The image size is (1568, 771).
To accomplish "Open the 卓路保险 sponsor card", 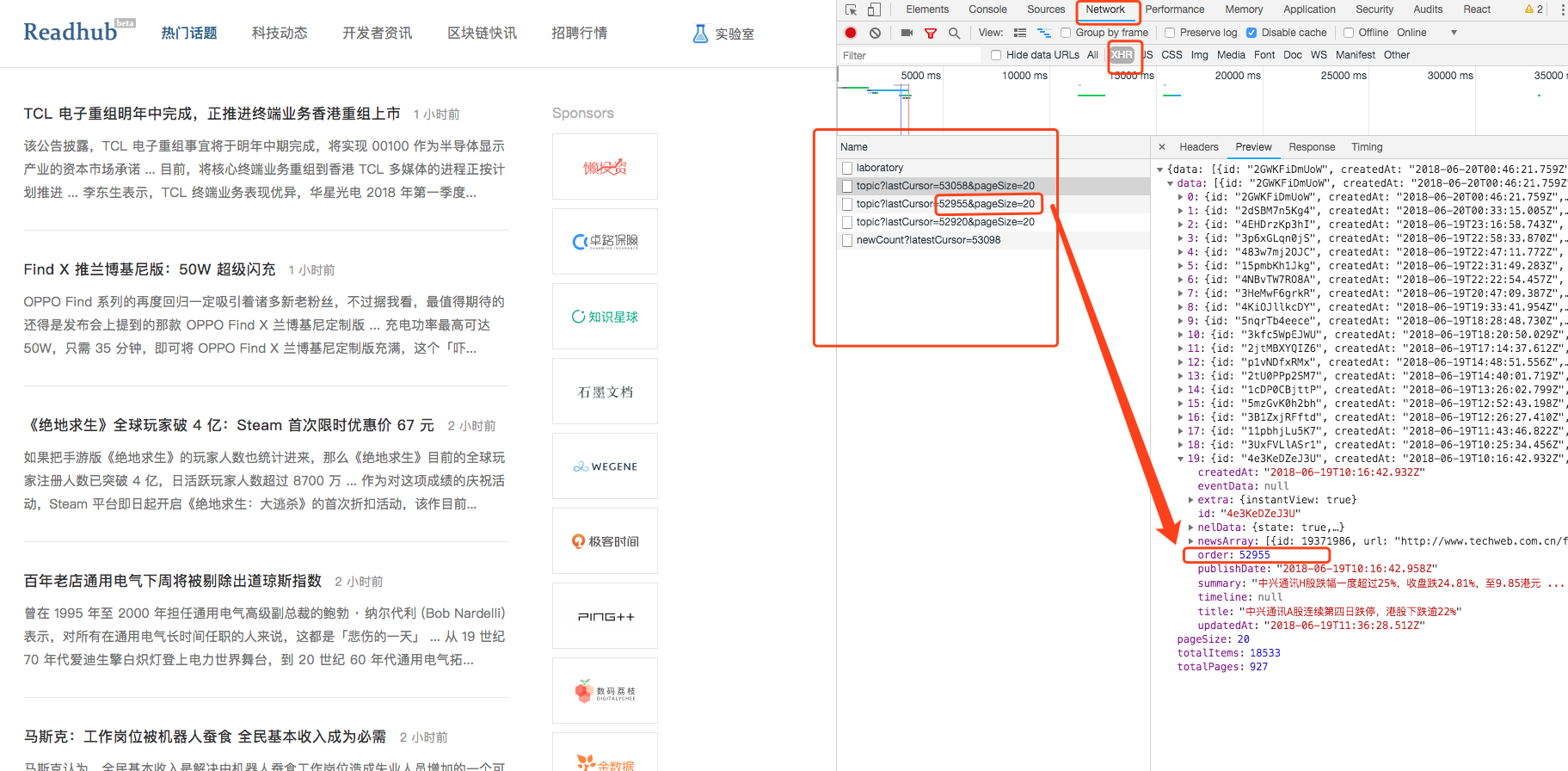I will coord(605,242).
